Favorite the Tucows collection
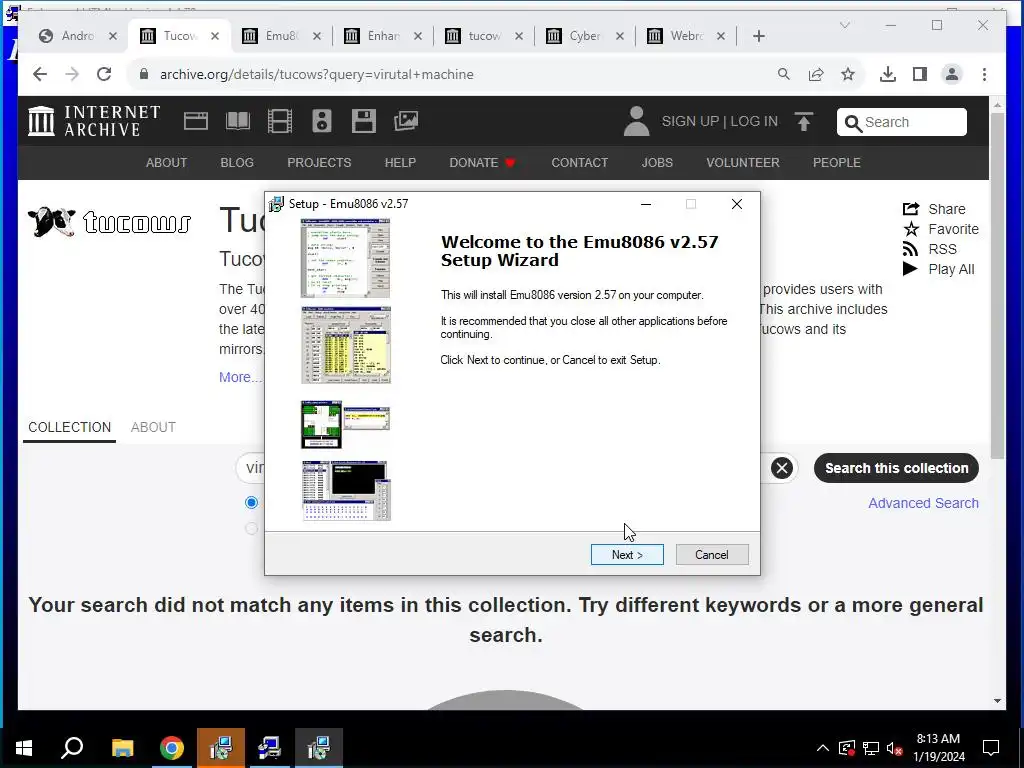This screenshot has width=1024, height=768. (x=940, y=229)
